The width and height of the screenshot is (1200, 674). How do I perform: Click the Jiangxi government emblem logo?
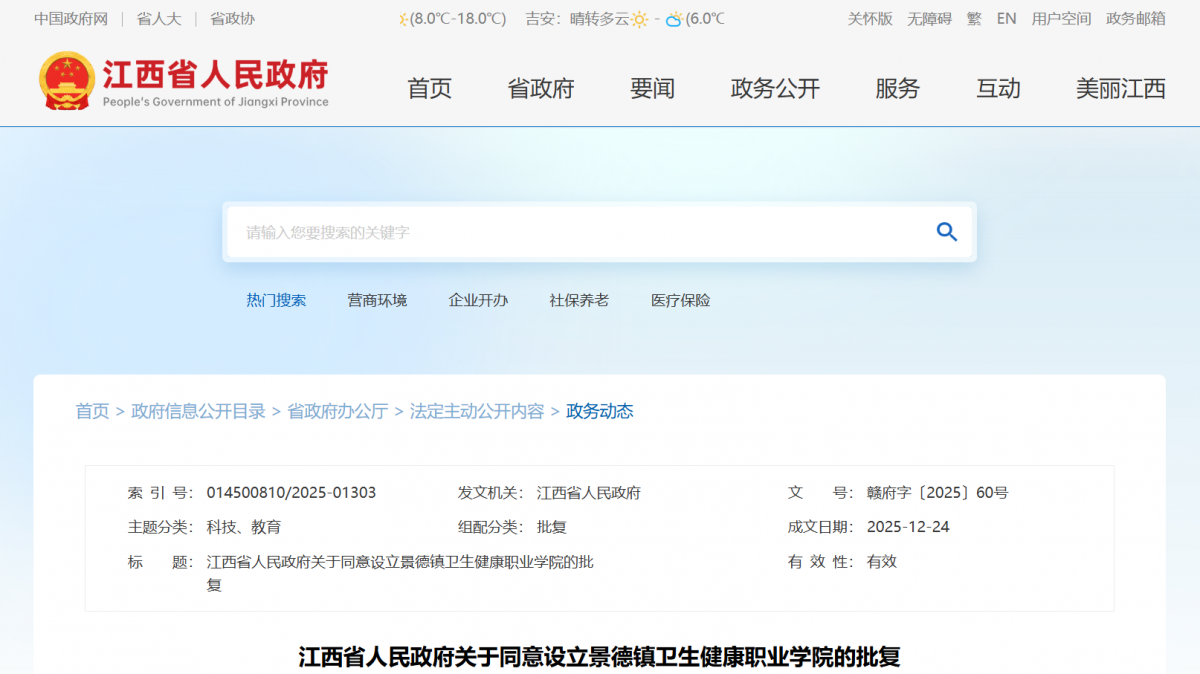[x=68, y=81]
